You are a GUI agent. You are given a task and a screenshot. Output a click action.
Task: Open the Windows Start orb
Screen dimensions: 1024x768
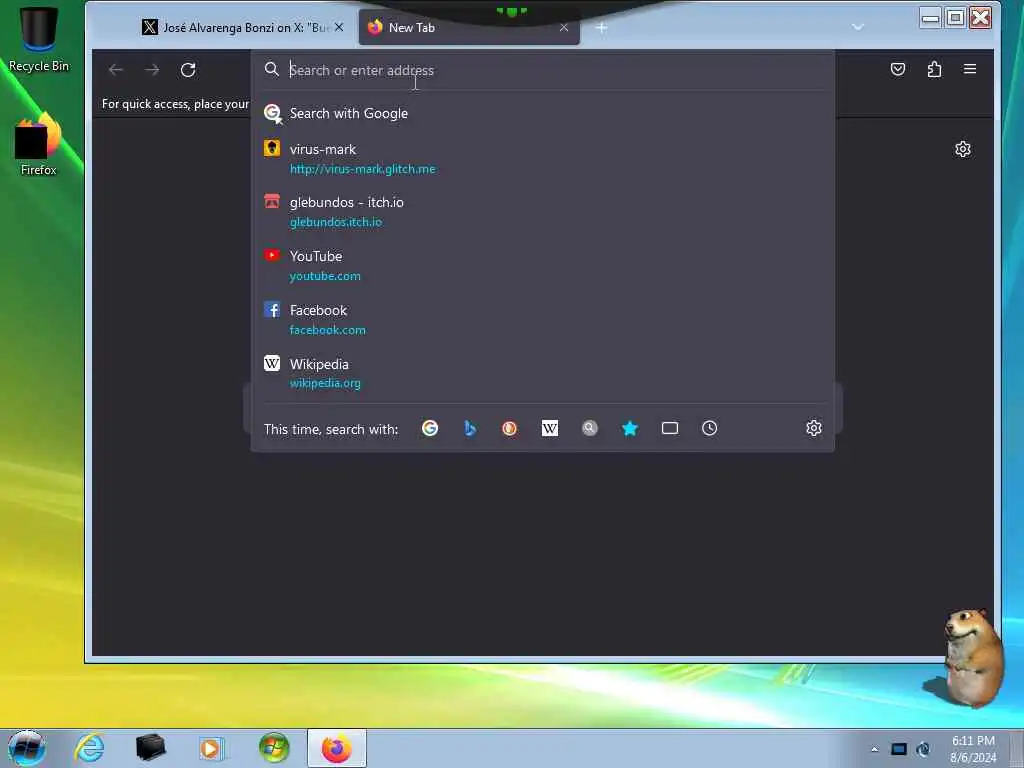[x=27, y=748]
